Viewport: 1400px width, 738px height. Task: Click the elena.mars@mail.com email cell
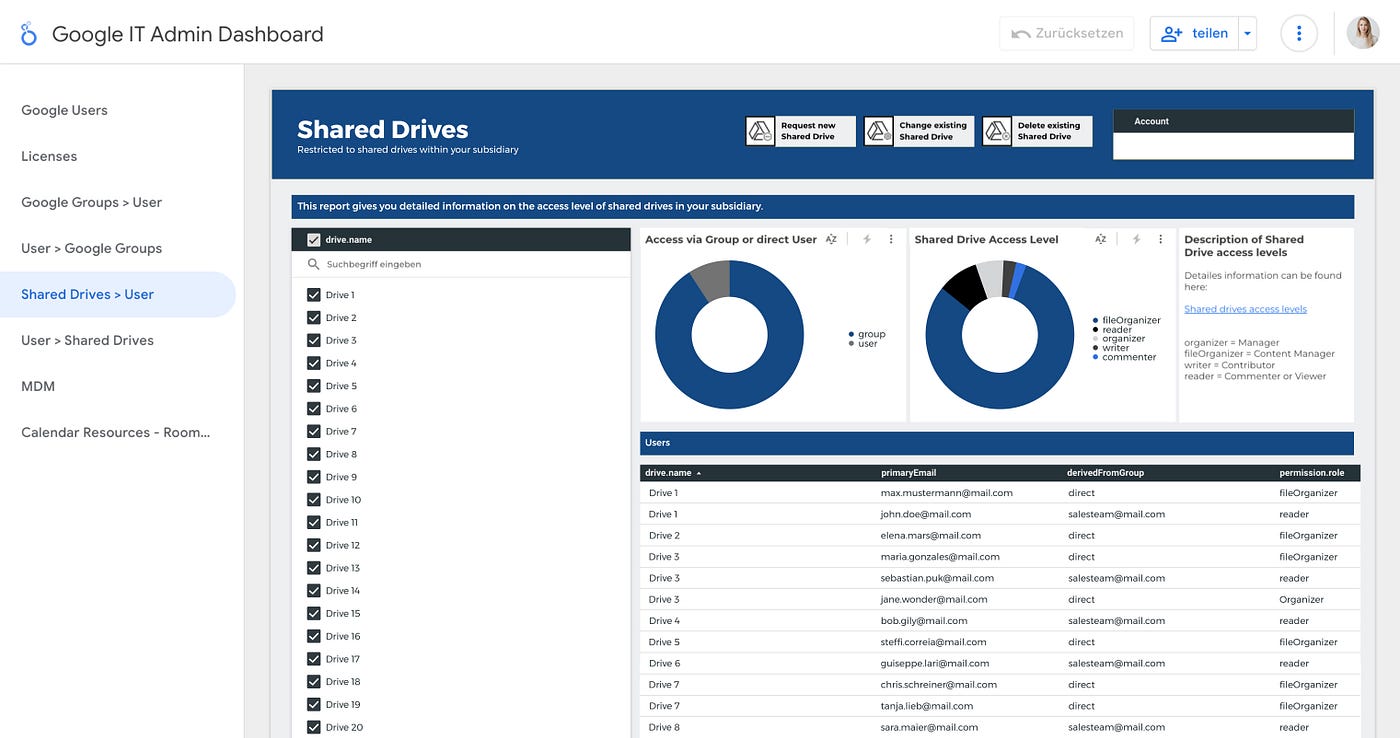point(930,536)
